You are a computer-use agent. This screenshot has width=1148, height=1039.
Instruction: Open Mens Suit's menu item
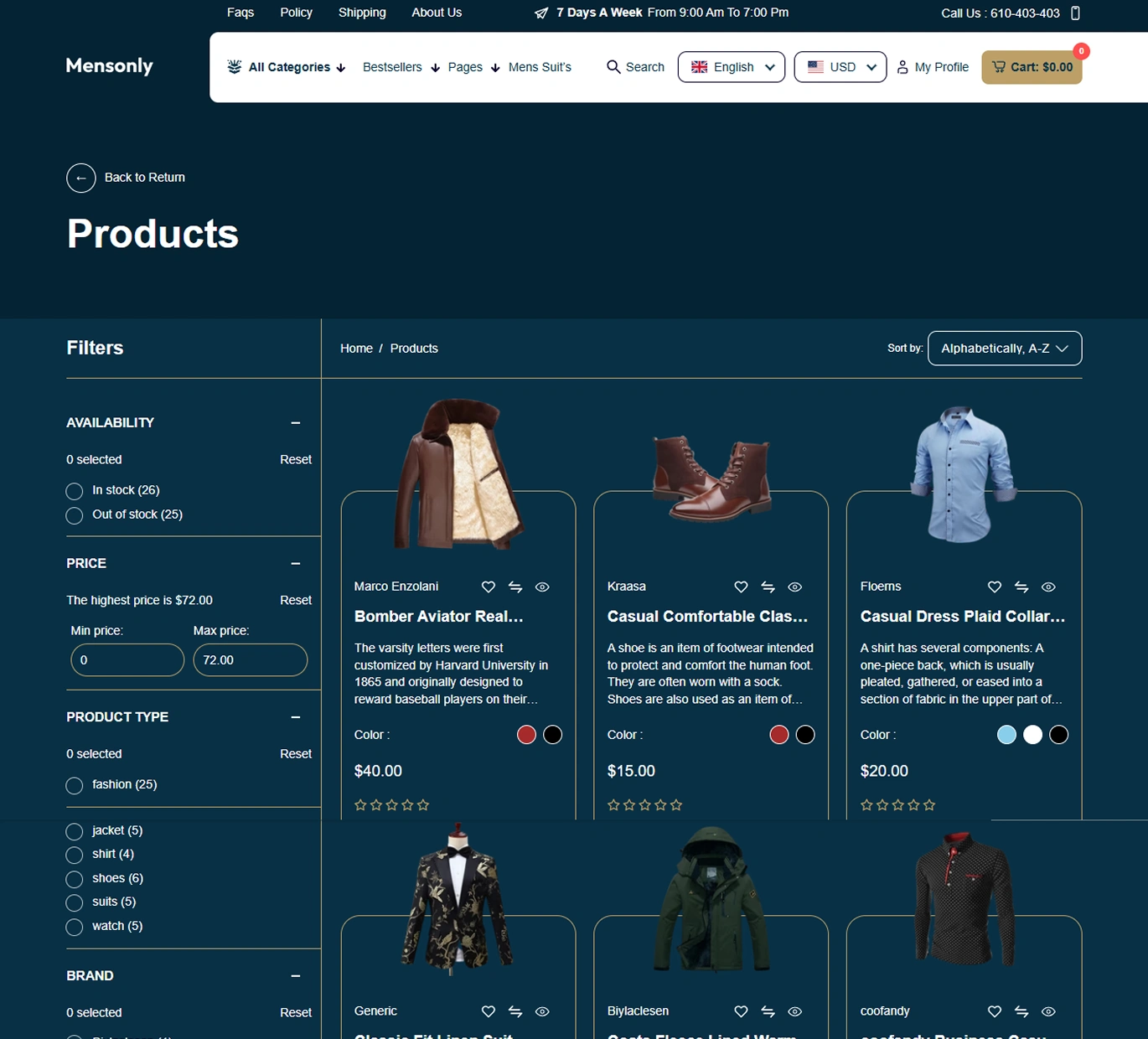pyautogui.click(x=540, y=67)
